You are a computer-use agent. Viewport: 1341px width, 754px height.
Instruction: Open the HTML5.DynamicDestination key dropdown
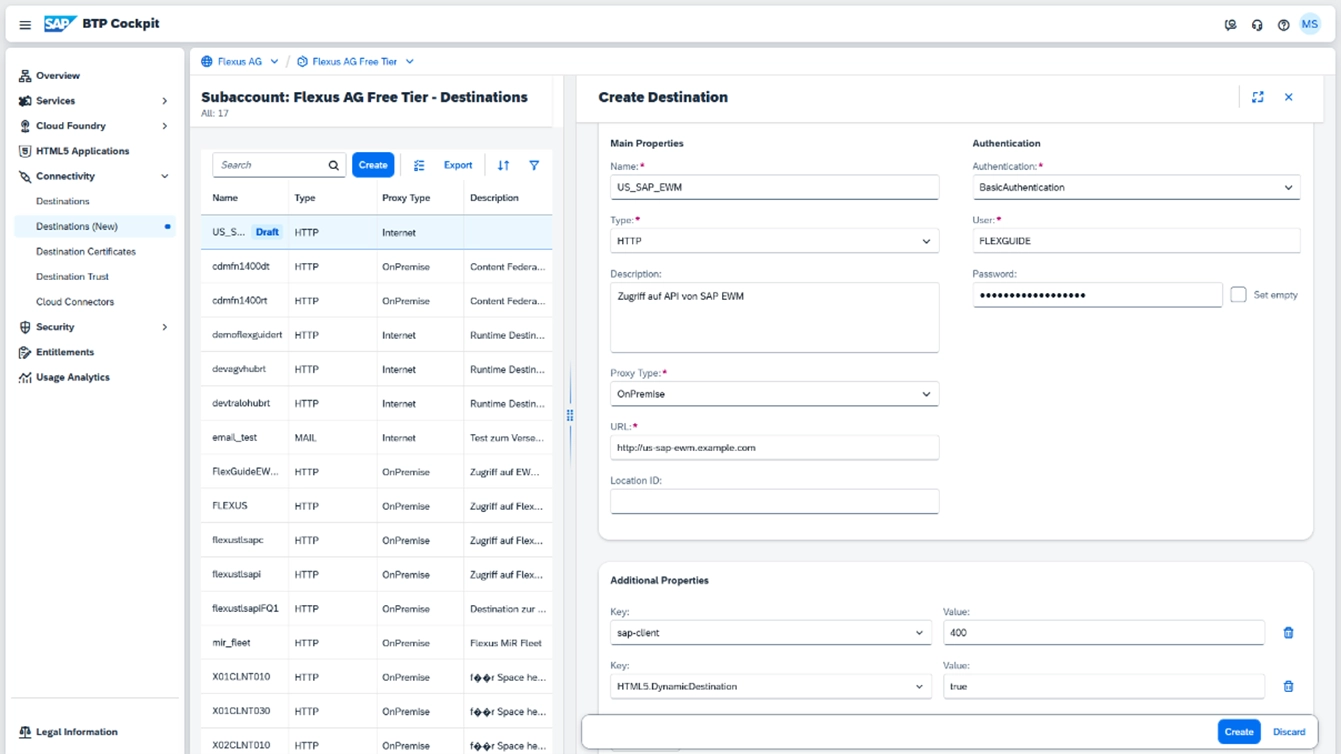click(920, 687)
